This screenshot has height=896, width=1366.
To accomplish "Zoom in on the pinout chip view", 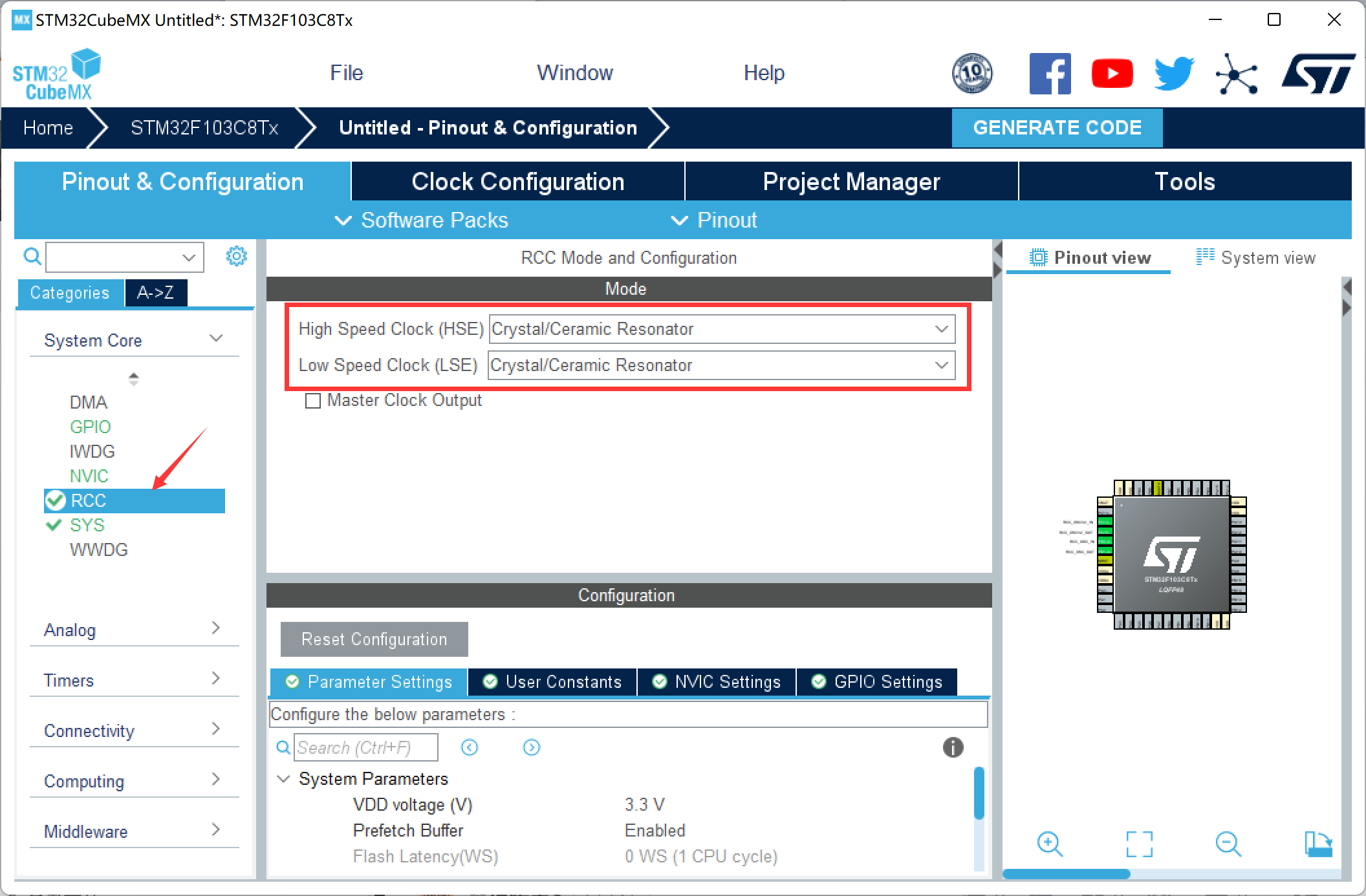I will pos(1050,844).
